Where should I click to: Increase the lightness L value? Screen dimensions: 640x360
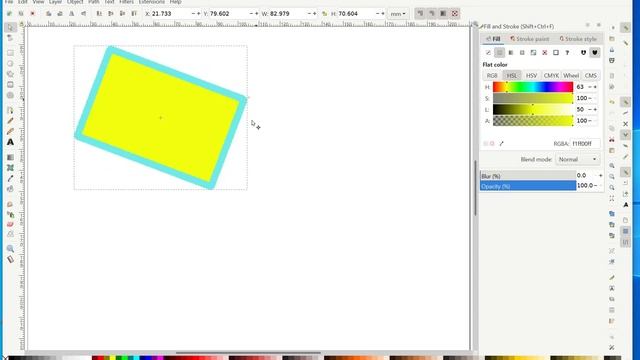(x=596, y=109)
